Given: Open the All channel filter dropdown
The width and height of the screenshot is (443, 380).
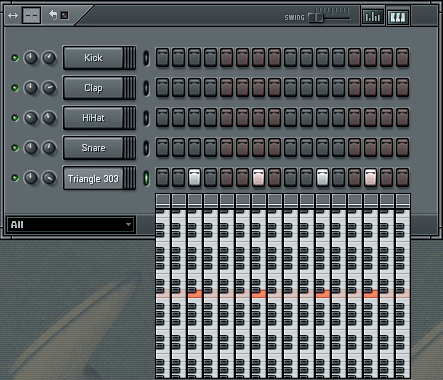Looking at the screenshot, I should tap(70, 224).
